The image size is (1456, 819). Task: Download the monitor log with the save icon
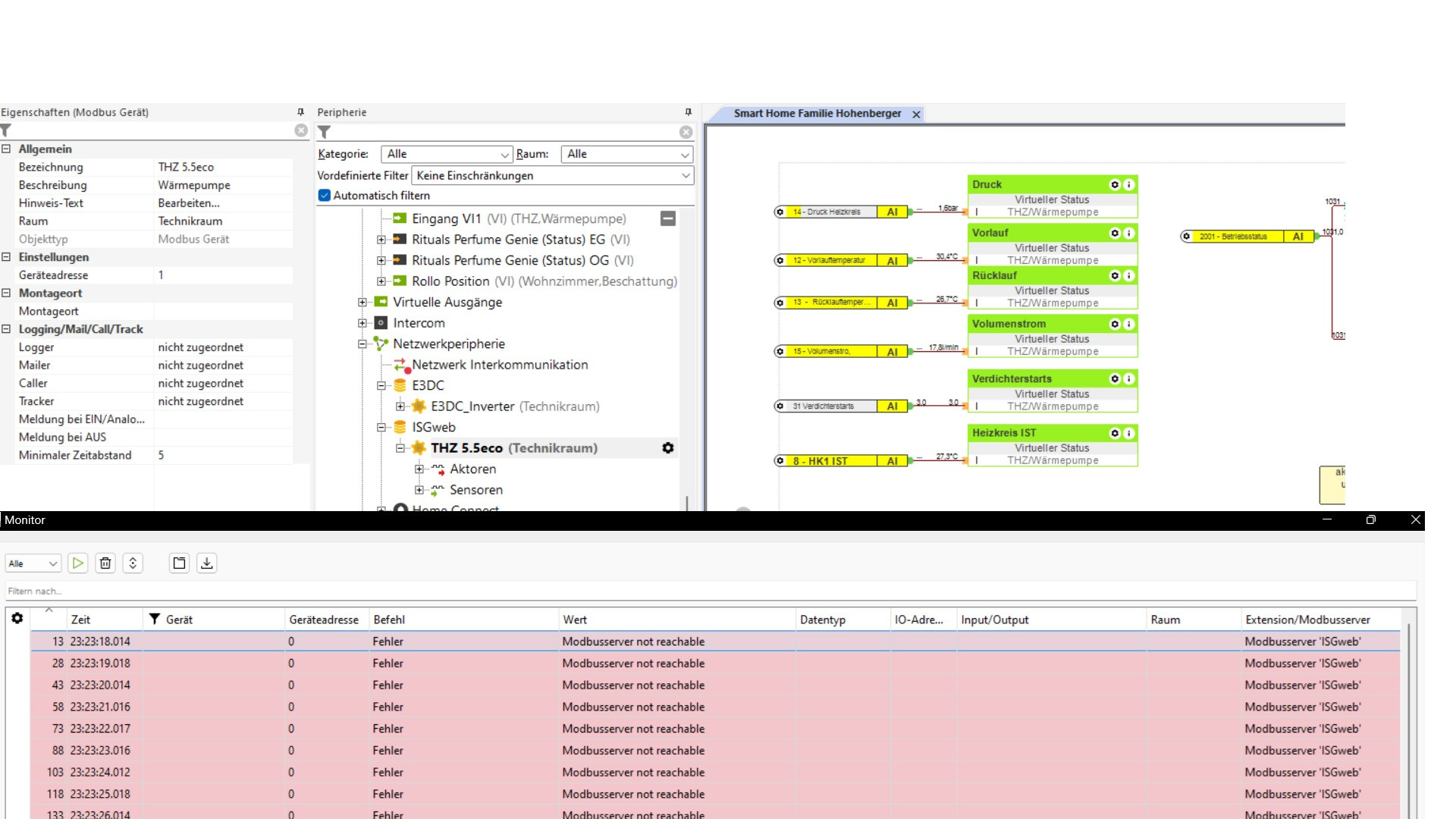click(x=206, y=563)
